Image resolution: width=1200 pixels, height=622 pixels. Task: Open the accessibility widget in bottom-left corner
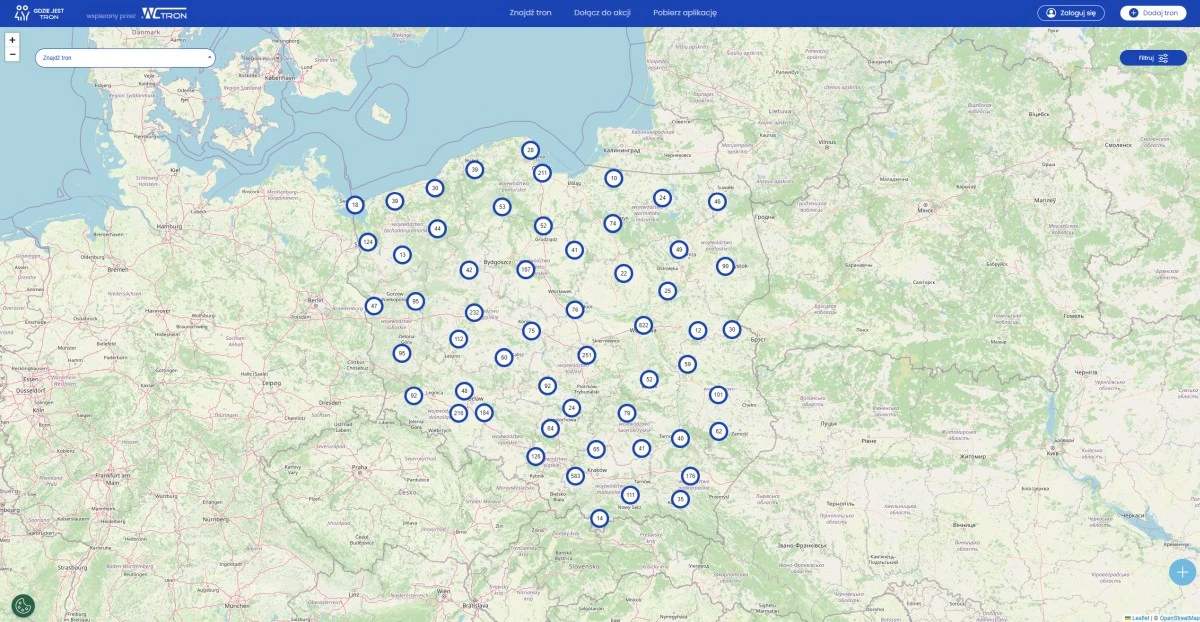tap(24, 605)
